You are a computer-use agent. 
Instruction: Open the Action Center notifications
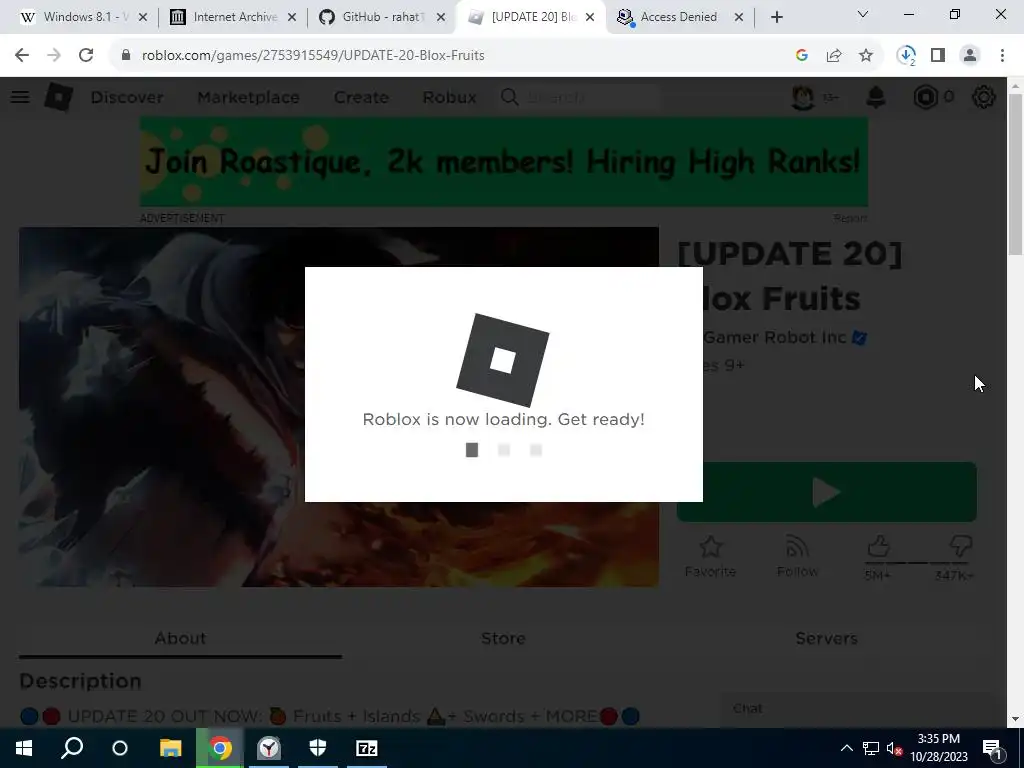[992, 748]
